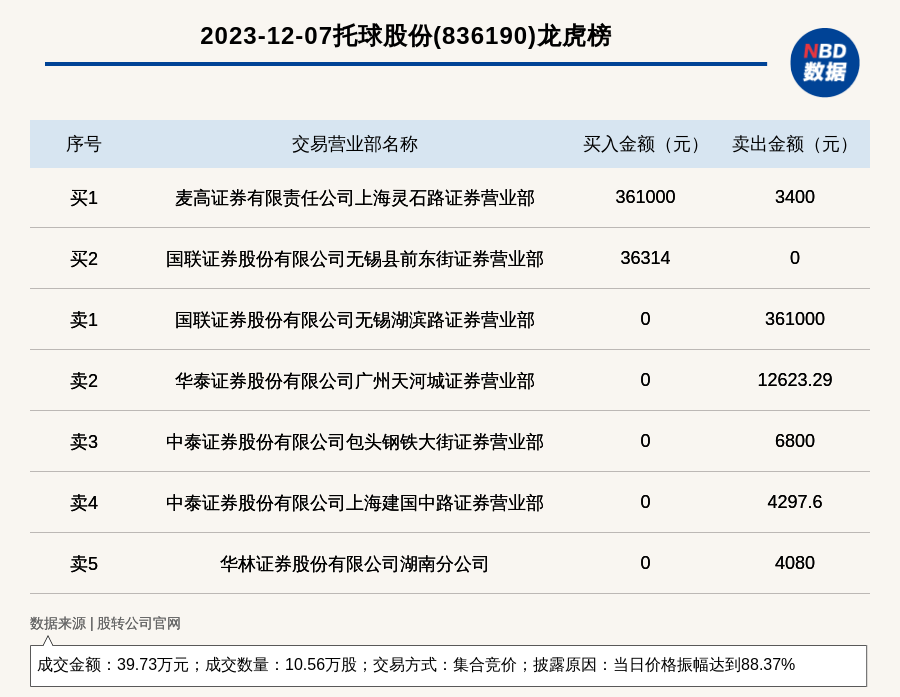Click buy amount 36314

tap(645, 258)
